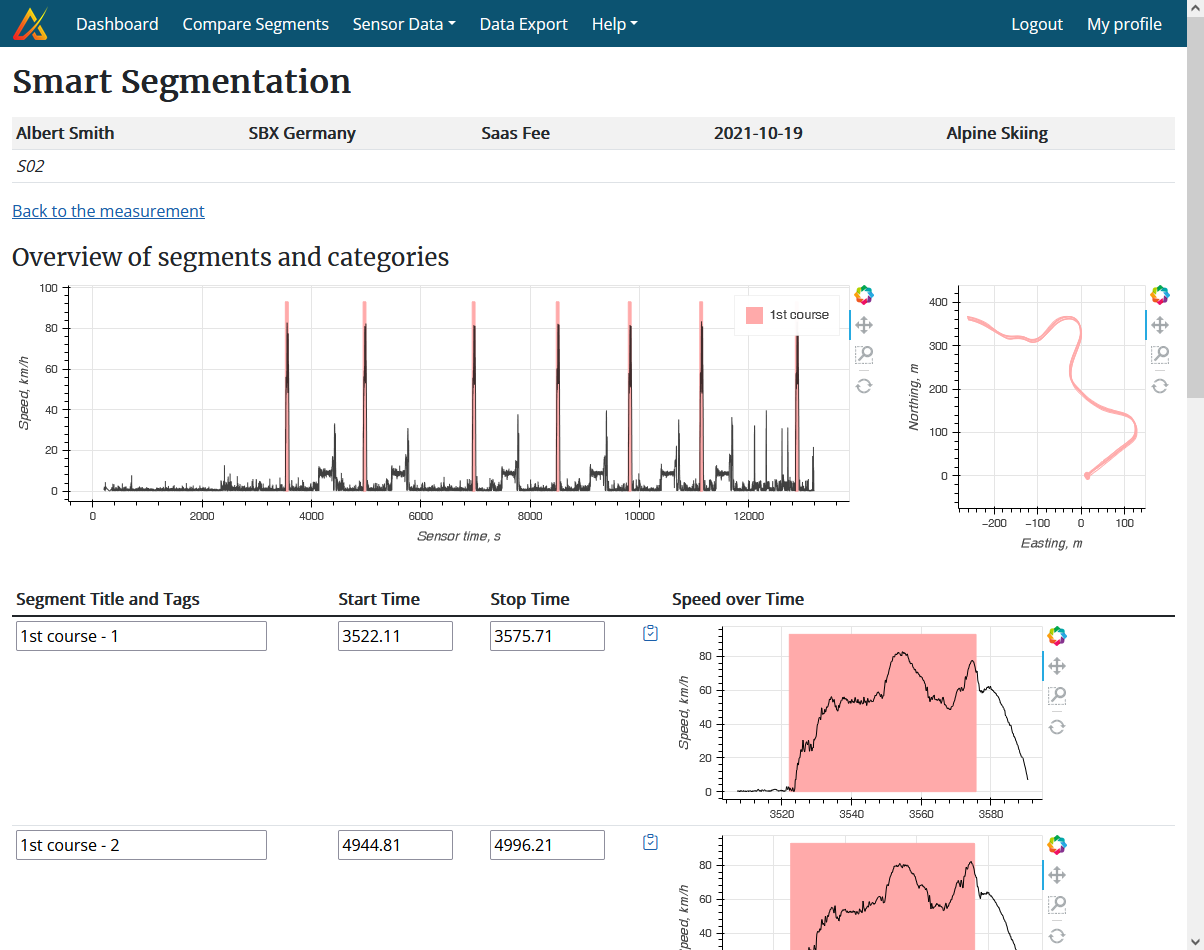This screenshot has height=950, width=1204.
Task: Select box zoom on the overview speed chart
Action: point(863,354)
